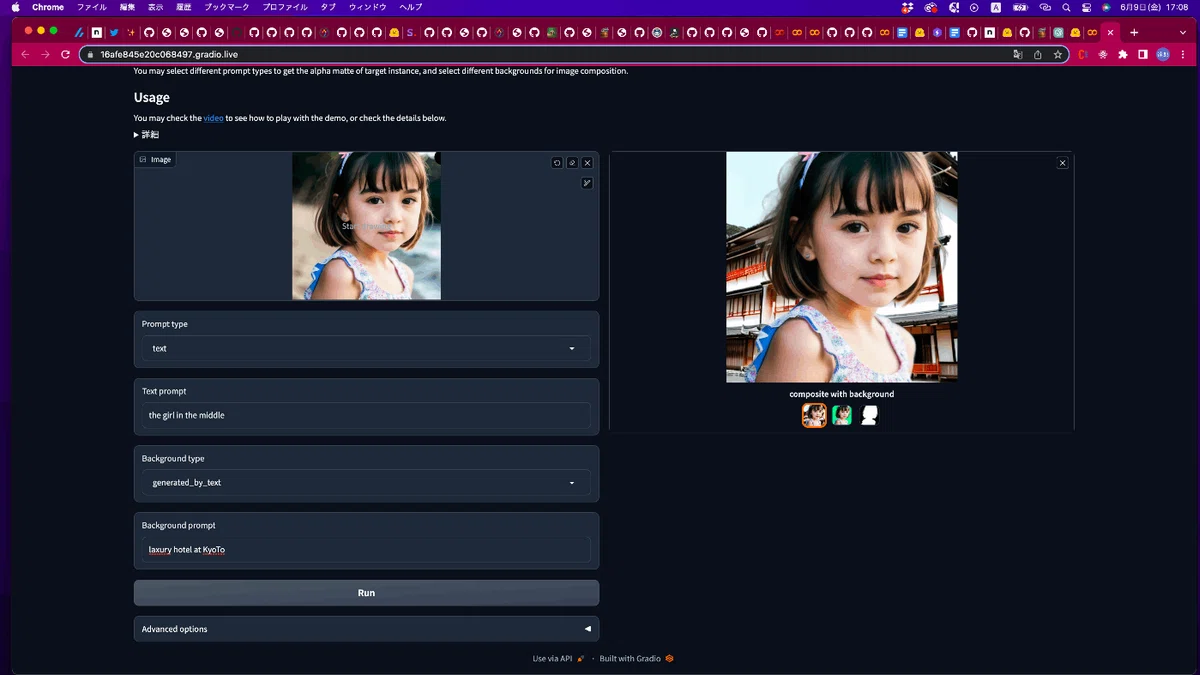Screen dimensions: 1200x675
Task: Go forward in browser history
Action: tap(45, 54)
